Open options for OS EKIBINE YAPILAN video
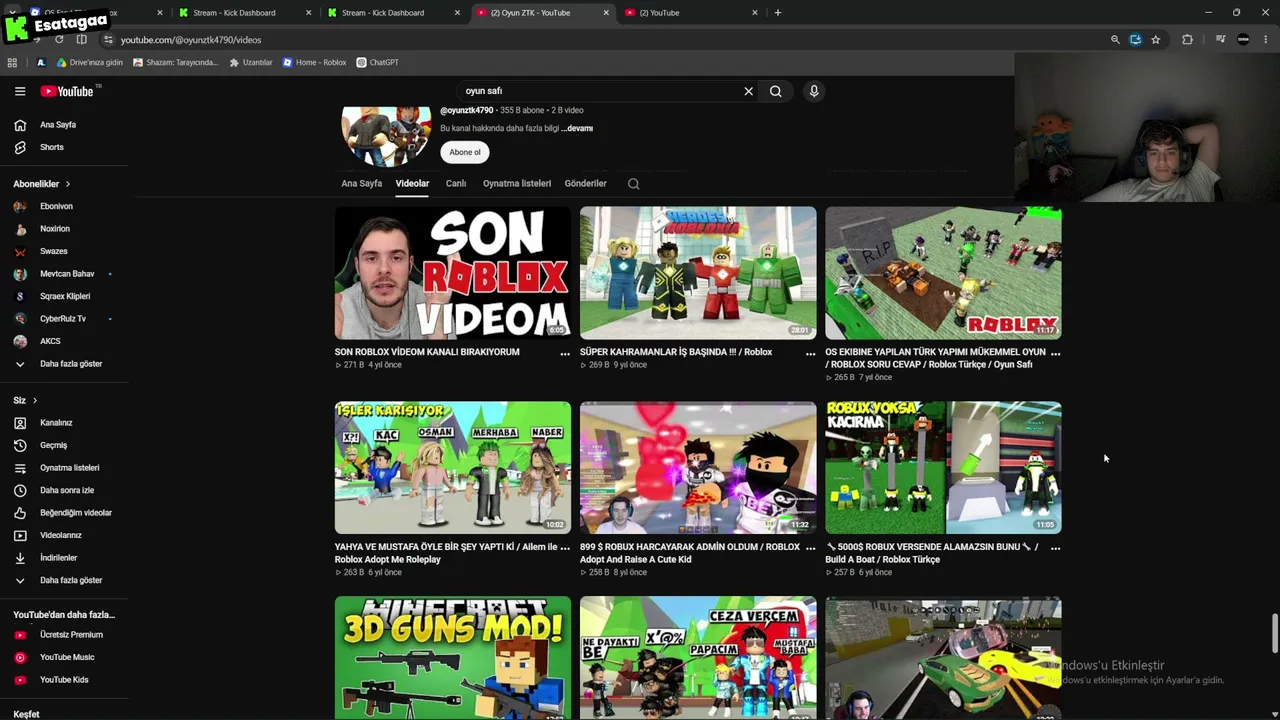1280x720 pixels. 1055,353
